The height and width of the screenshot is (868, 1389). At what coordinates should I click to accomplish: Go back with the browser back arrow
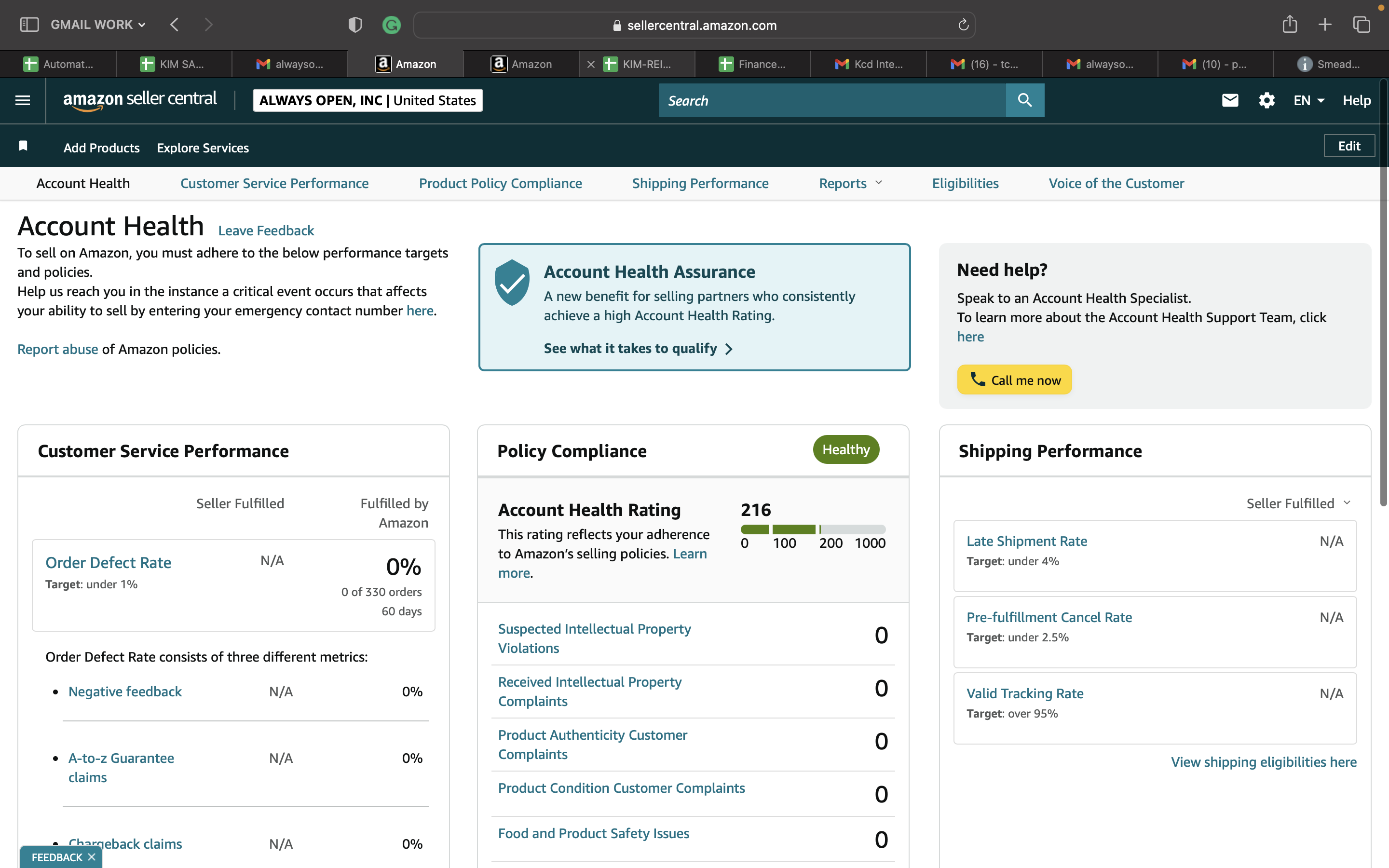[x=175, y=25]
